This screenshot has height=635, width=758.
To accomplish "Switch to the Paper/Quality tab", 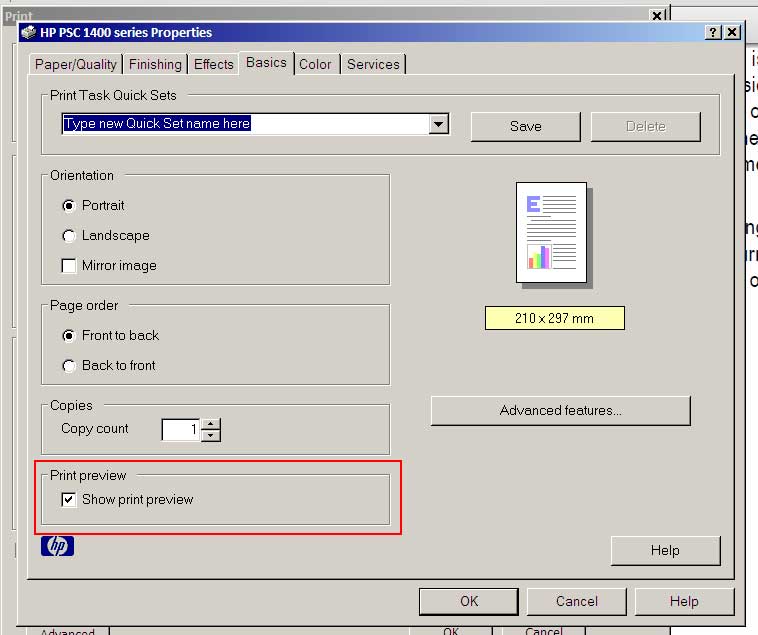I will (x=75, y=64).
